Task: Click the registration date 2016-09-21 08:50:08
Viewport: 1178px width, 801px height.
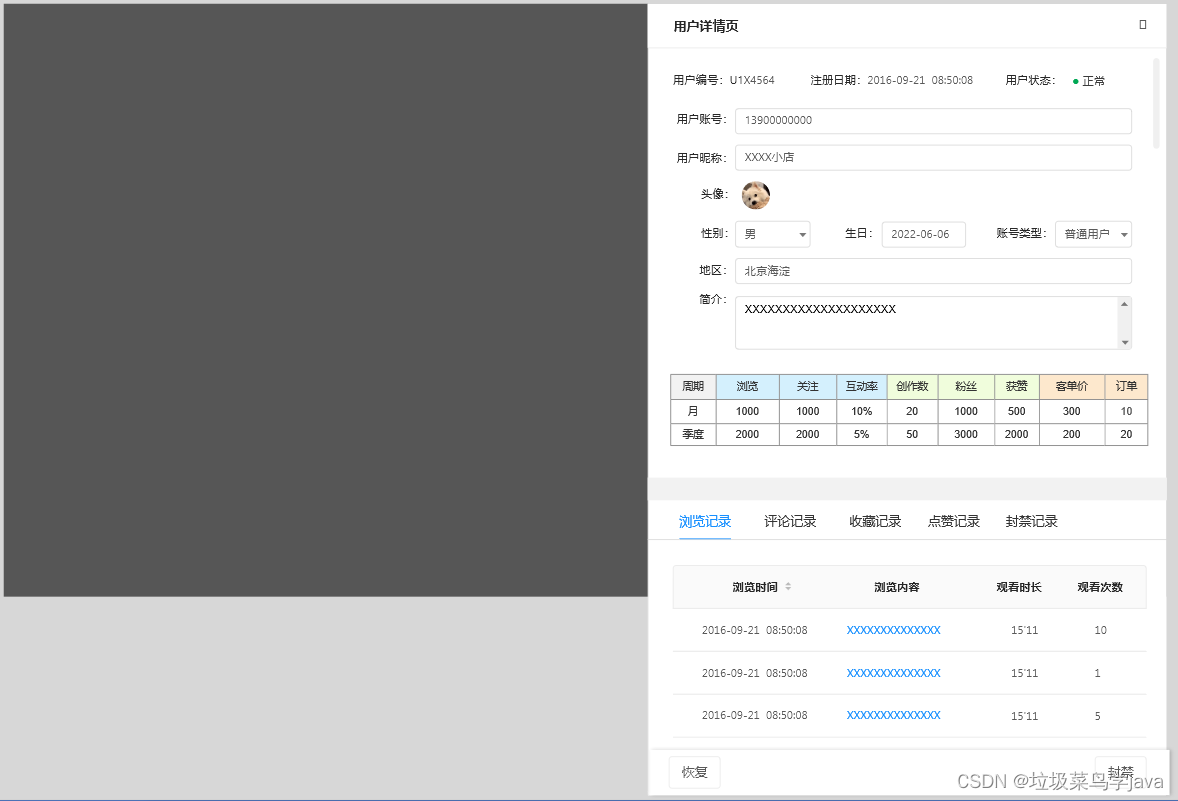Action: (920, 80)
